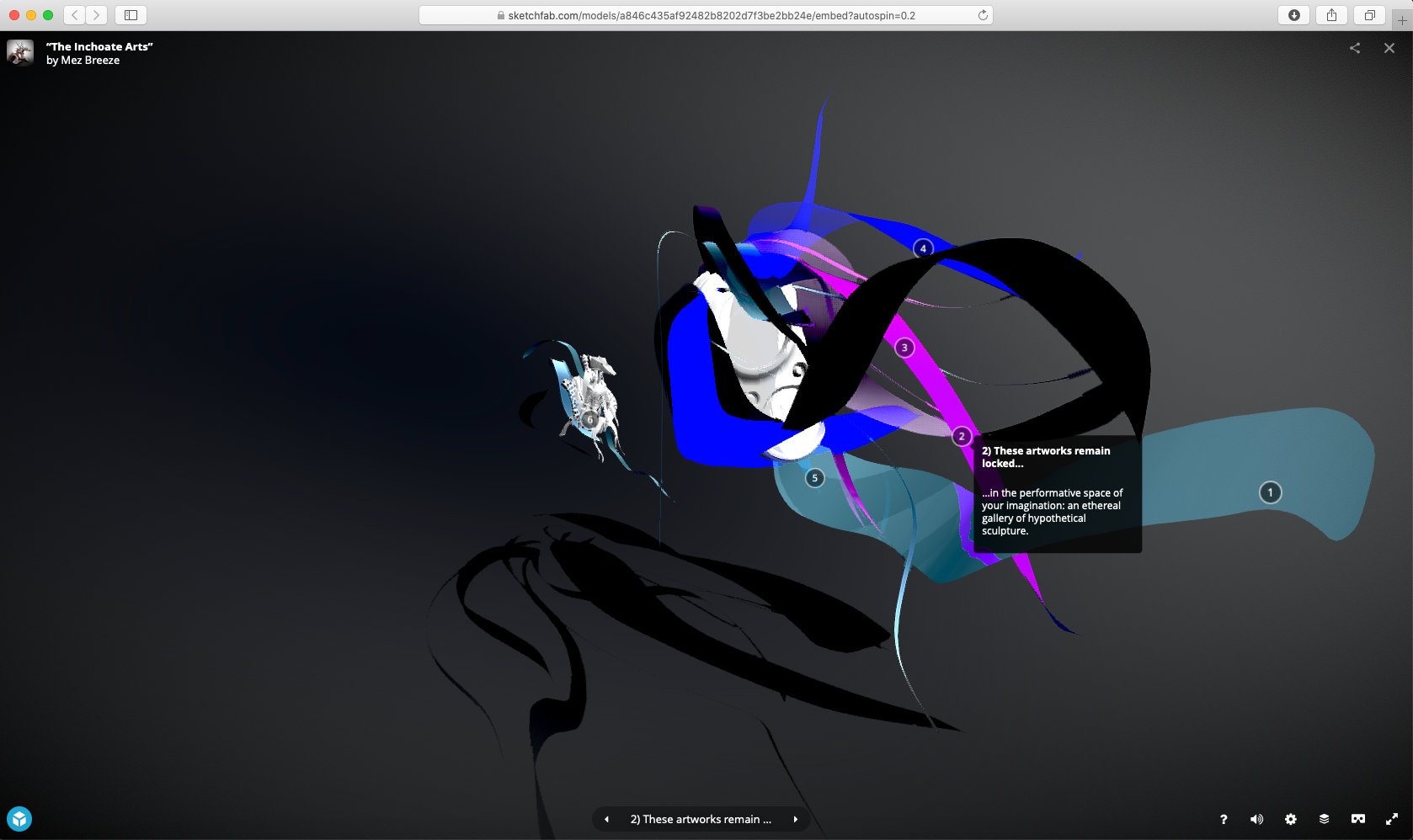
Task: Toggle fullscreen view of the model
Action: click(1391, 819)
